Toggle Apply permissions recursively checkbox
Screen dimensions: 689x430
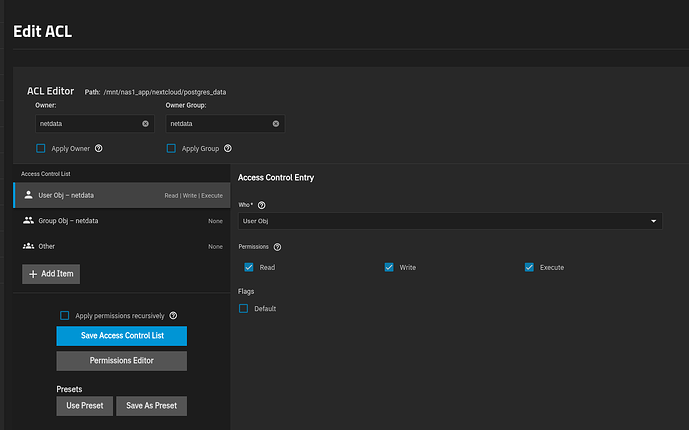65,315
